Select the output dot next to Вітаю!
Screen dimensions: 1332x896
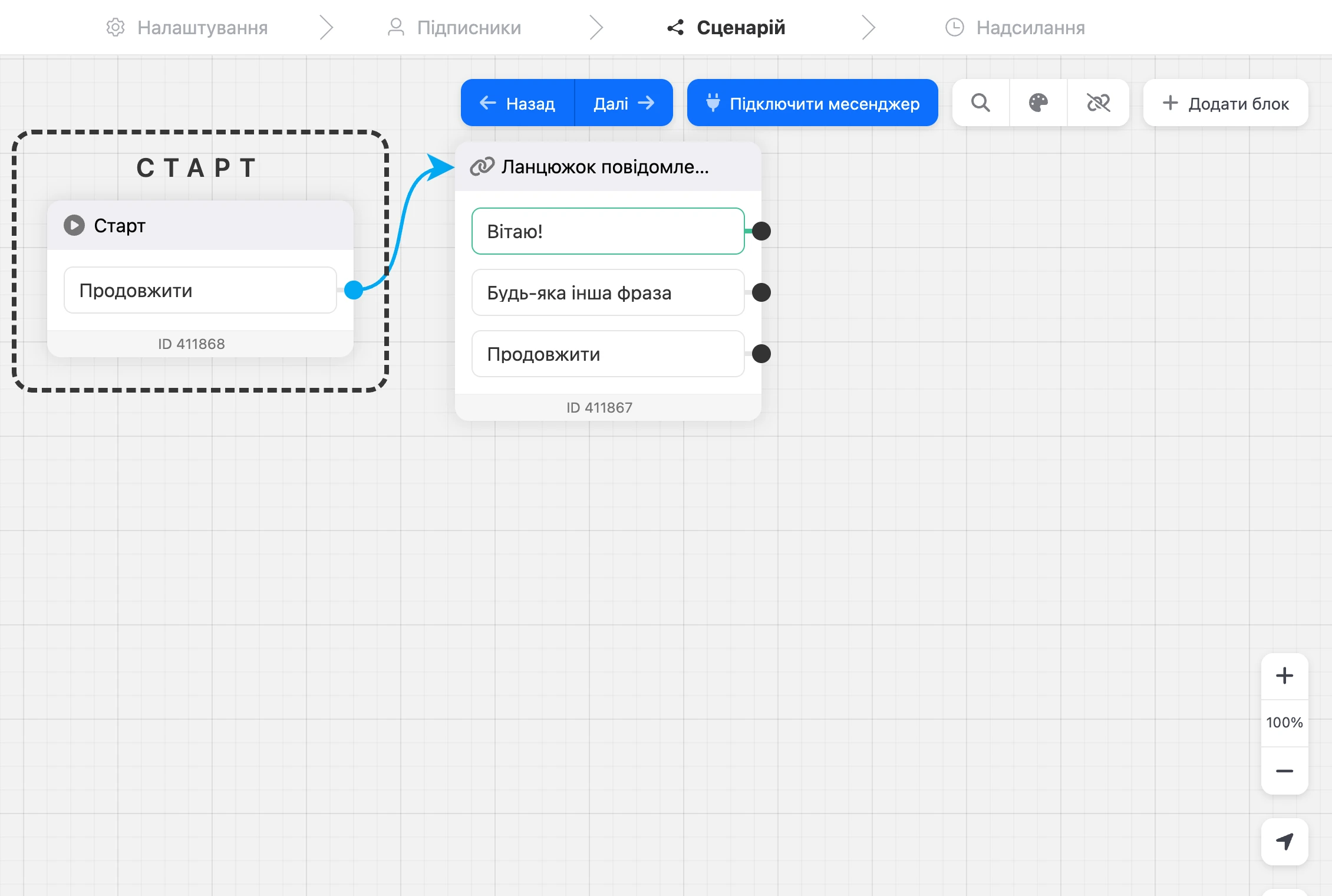point(761,231)
